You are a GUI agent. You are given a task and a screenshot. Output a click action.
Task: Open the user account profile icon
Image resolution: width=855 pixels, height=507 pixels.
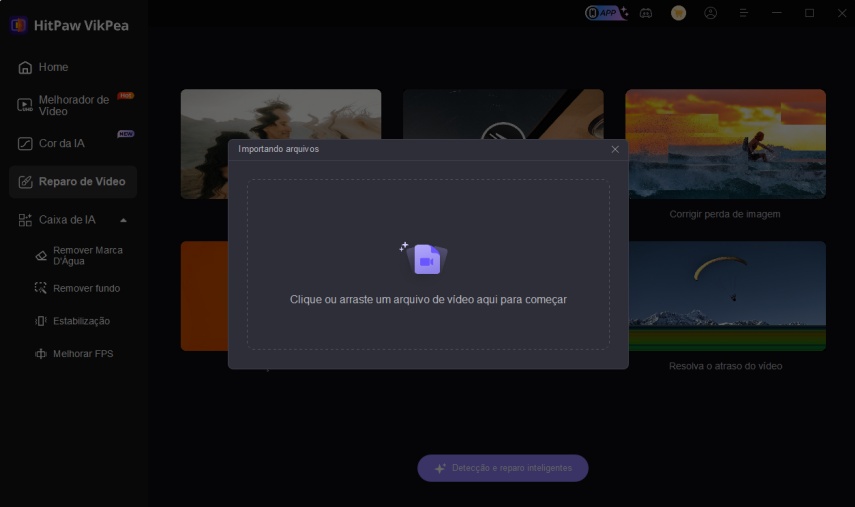[x=711, y=13]
